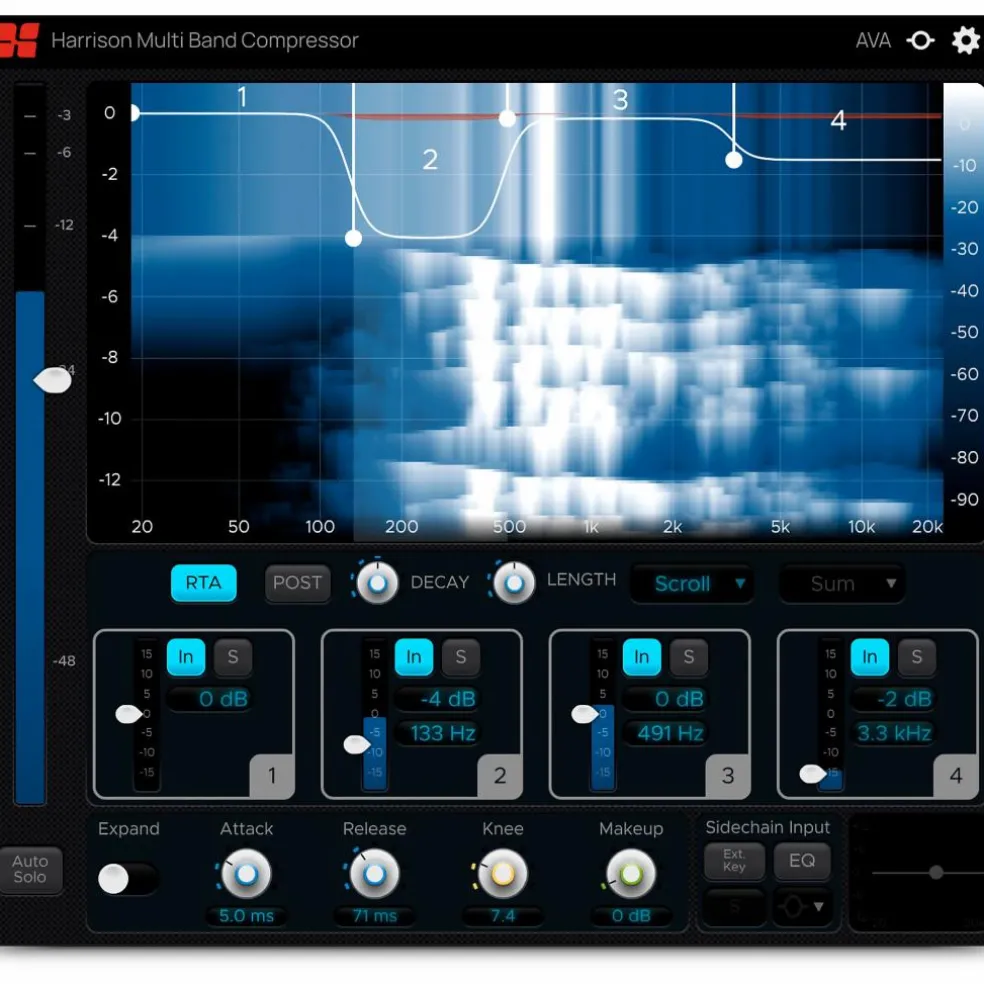Click band 1 threshold slider handle
Image resolution: width=984 pixels, height=984 pixels.
click(x=129, y=714)
